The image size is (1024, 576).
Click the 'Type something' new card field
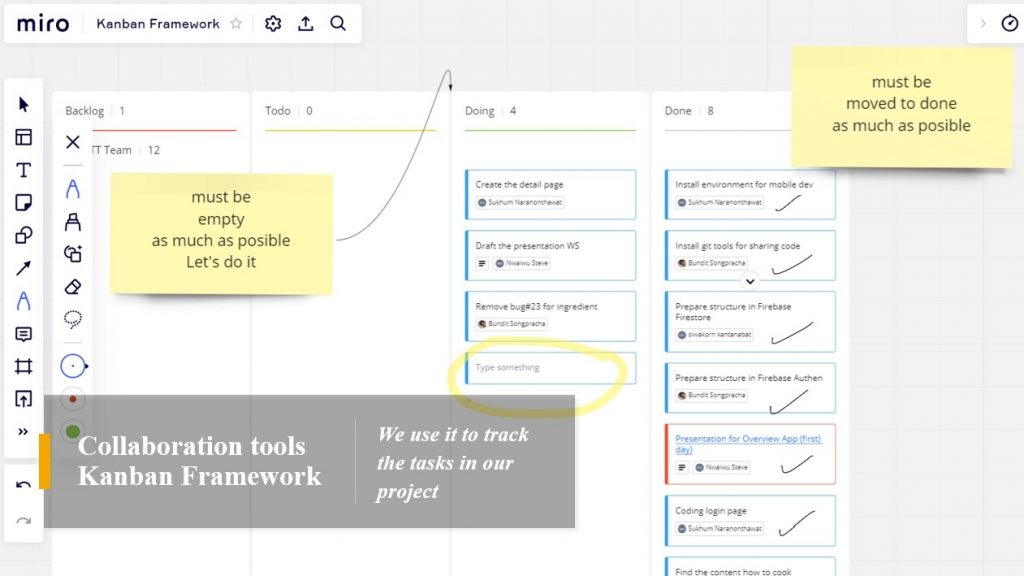551,368
